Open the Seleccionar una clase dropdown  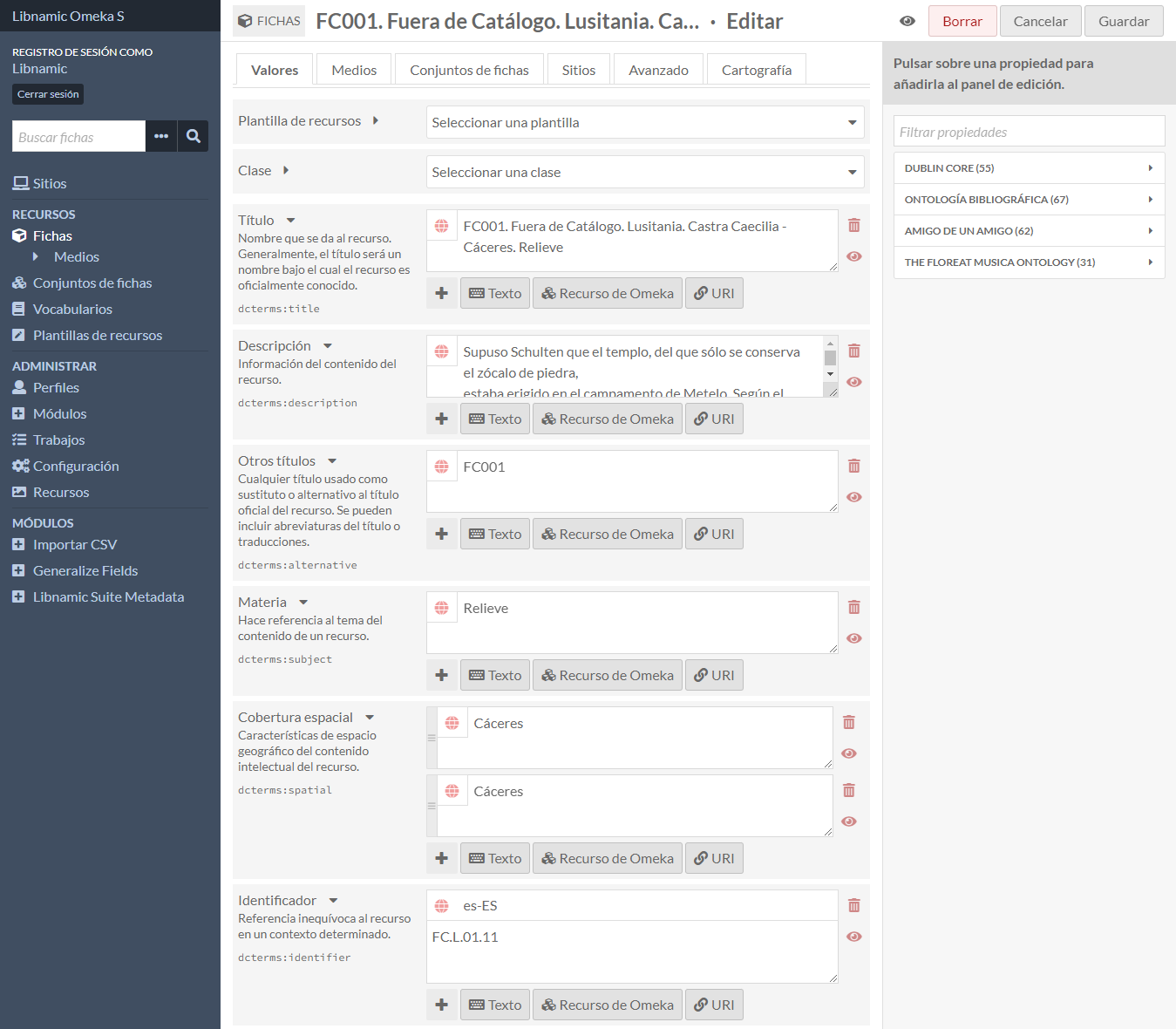pos(645,172)
